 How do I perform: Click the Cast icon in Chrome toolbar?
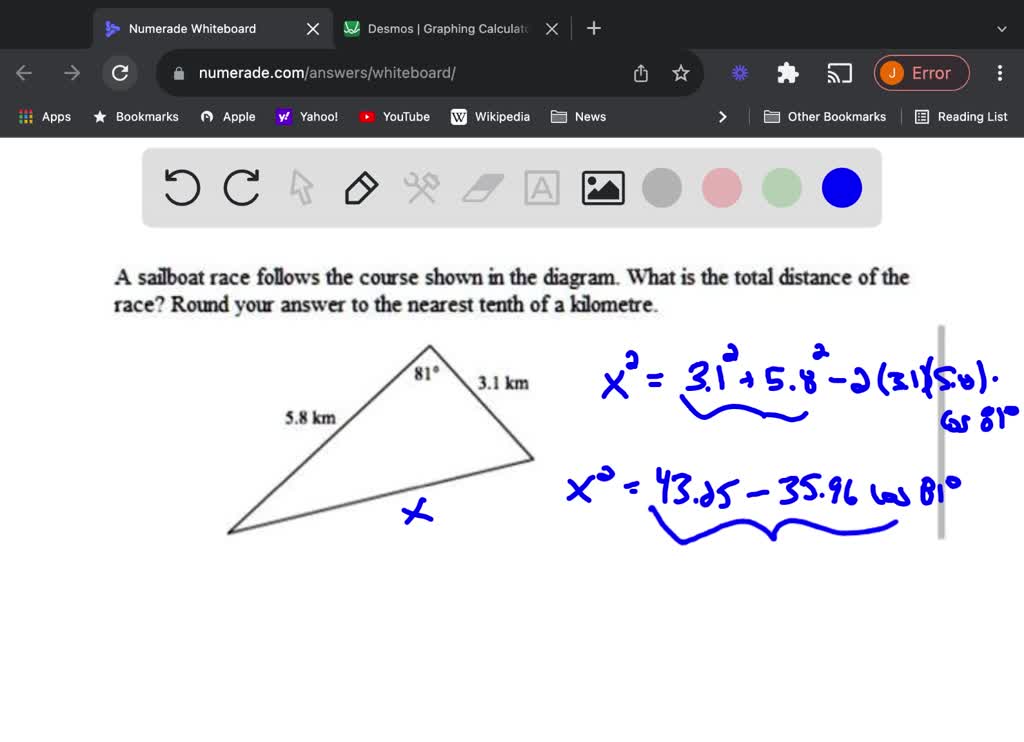(x=839, y=72)
